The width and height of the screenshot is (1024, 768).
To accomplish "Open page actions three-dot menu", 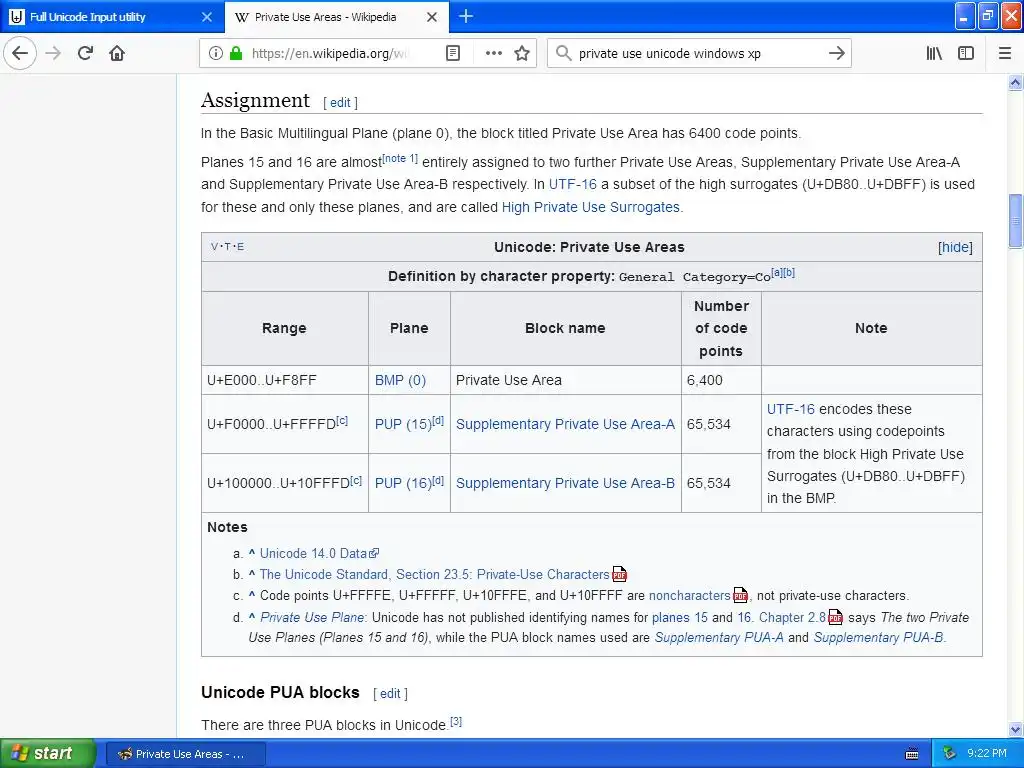I will pyautogui.click(x=494, y=54).
